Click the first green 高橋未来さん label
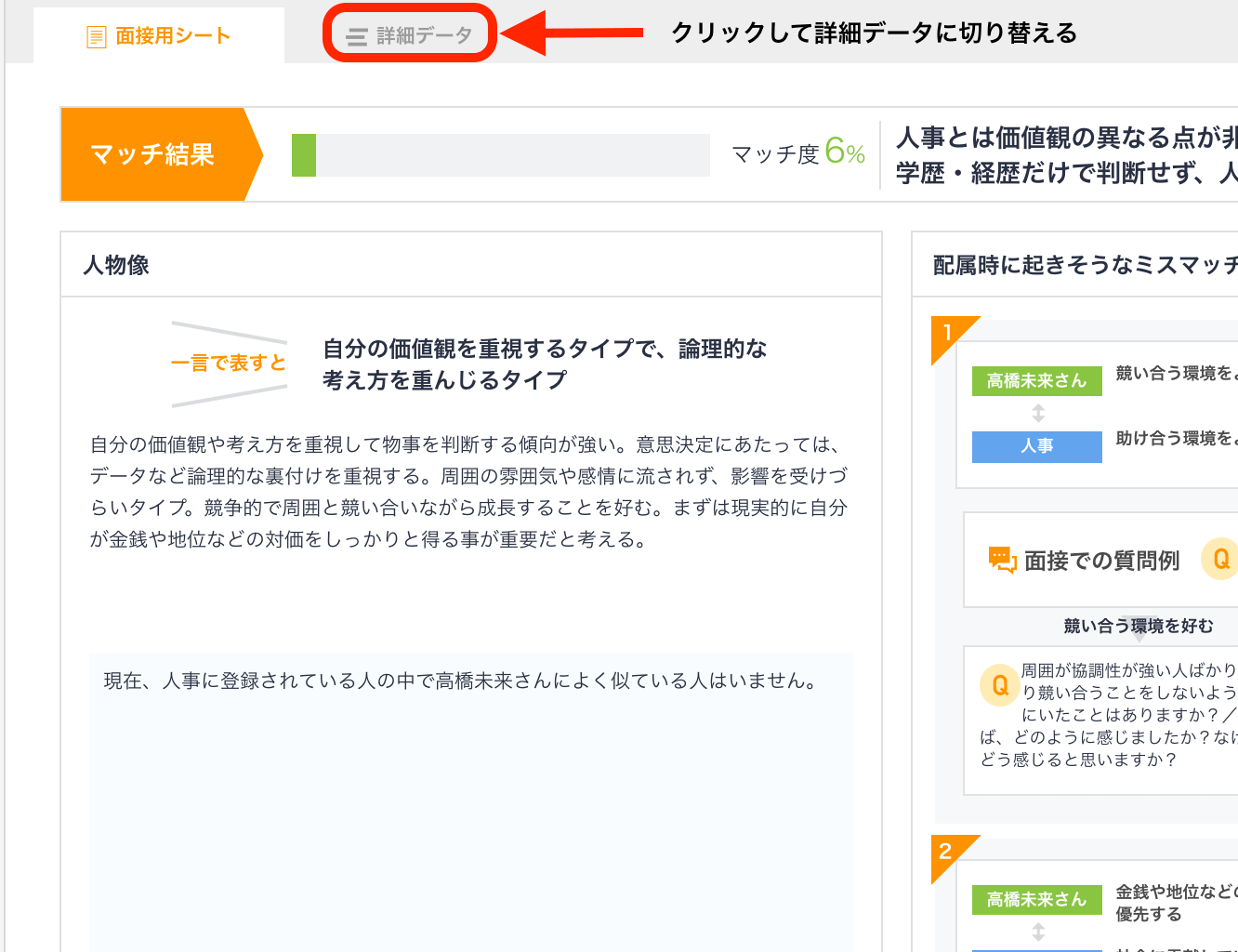1238x952 pixels. tap(1037, 381)
